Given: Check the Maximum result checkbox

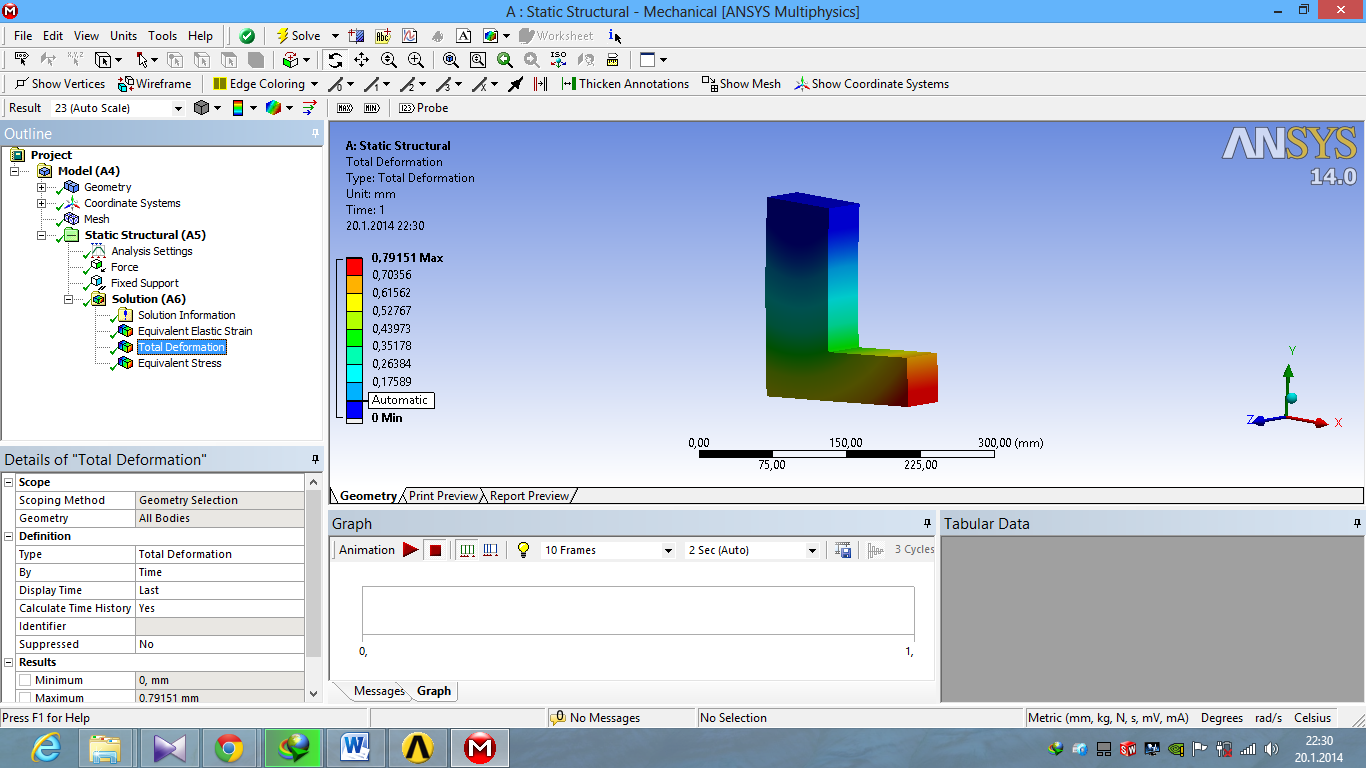Looking at the screenshot, I should [25, 698].
